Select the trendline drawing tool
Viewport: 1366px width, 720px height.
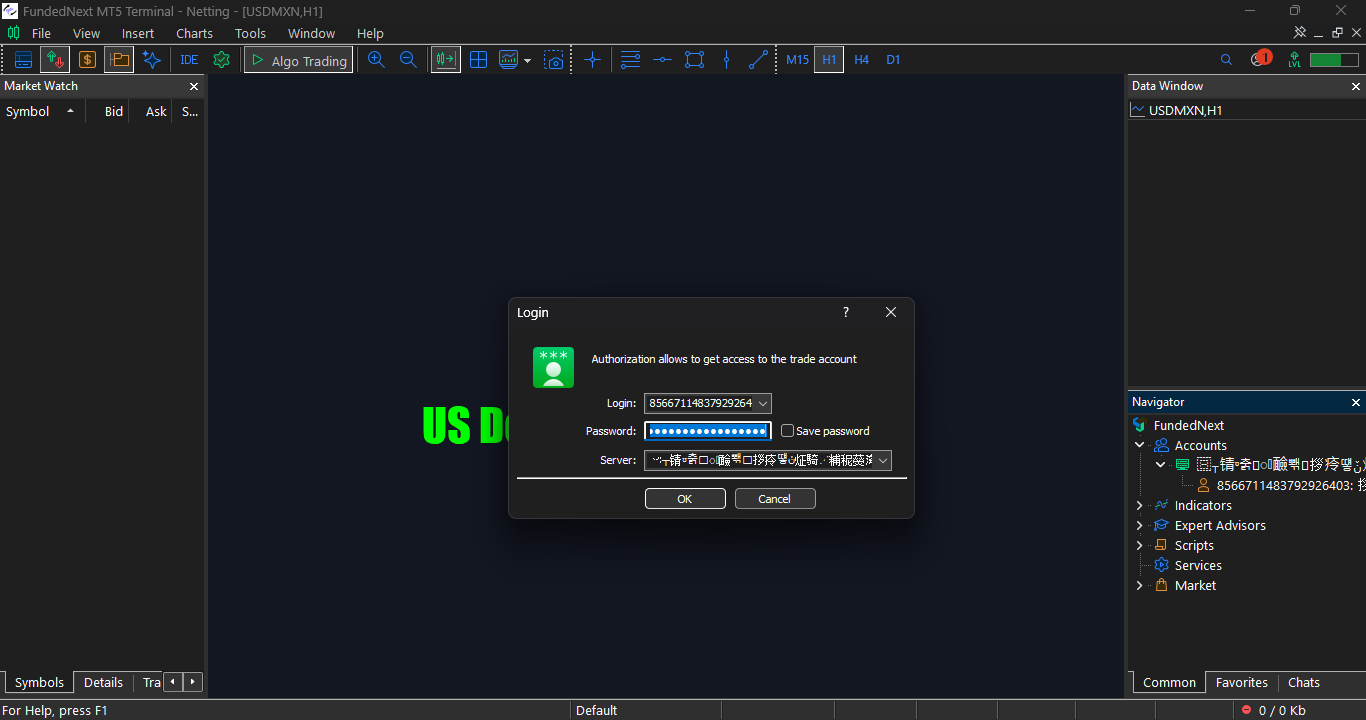click(x=758, y=60)
